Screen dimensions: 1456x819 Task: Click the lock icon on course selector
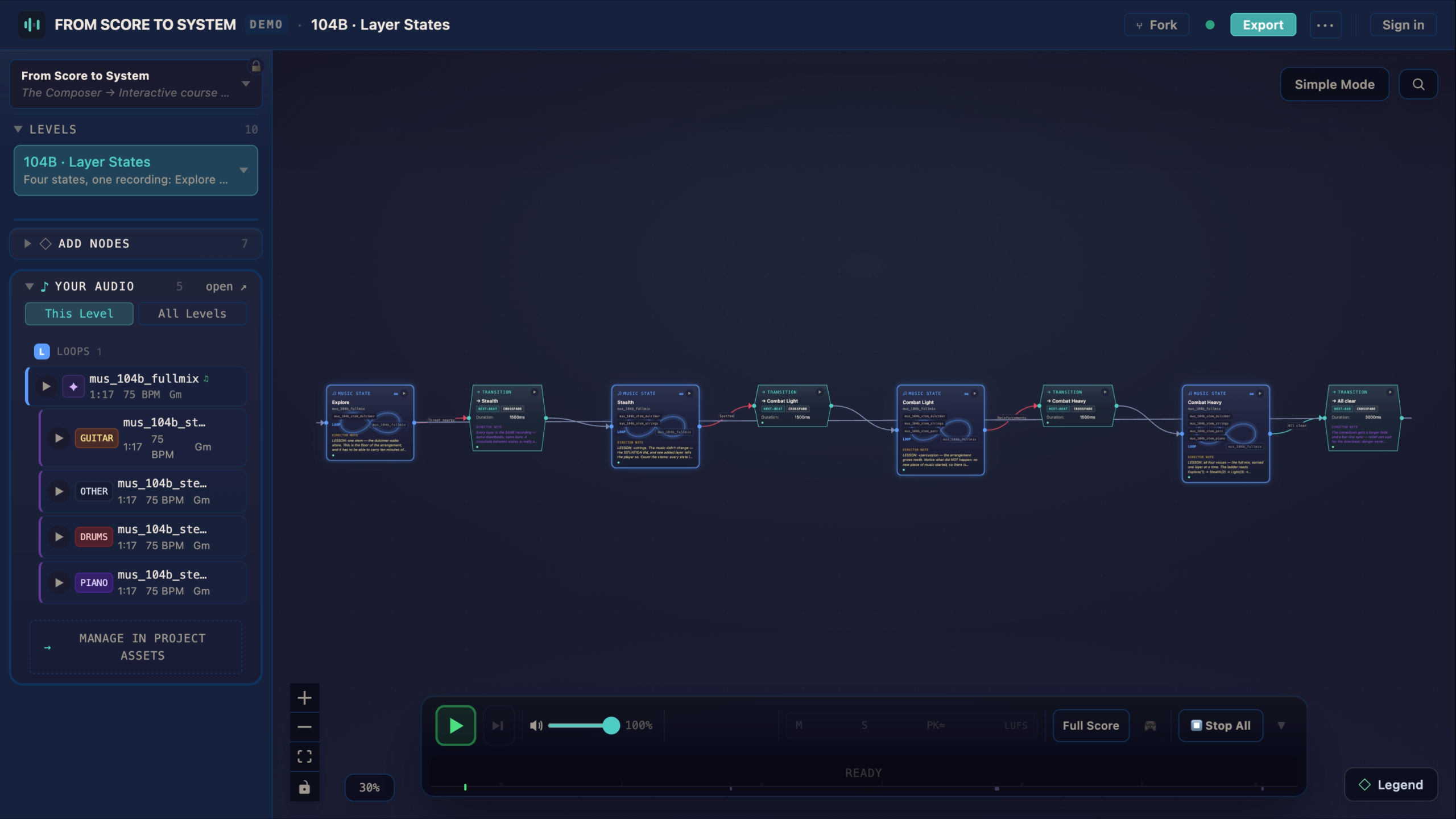256,67
